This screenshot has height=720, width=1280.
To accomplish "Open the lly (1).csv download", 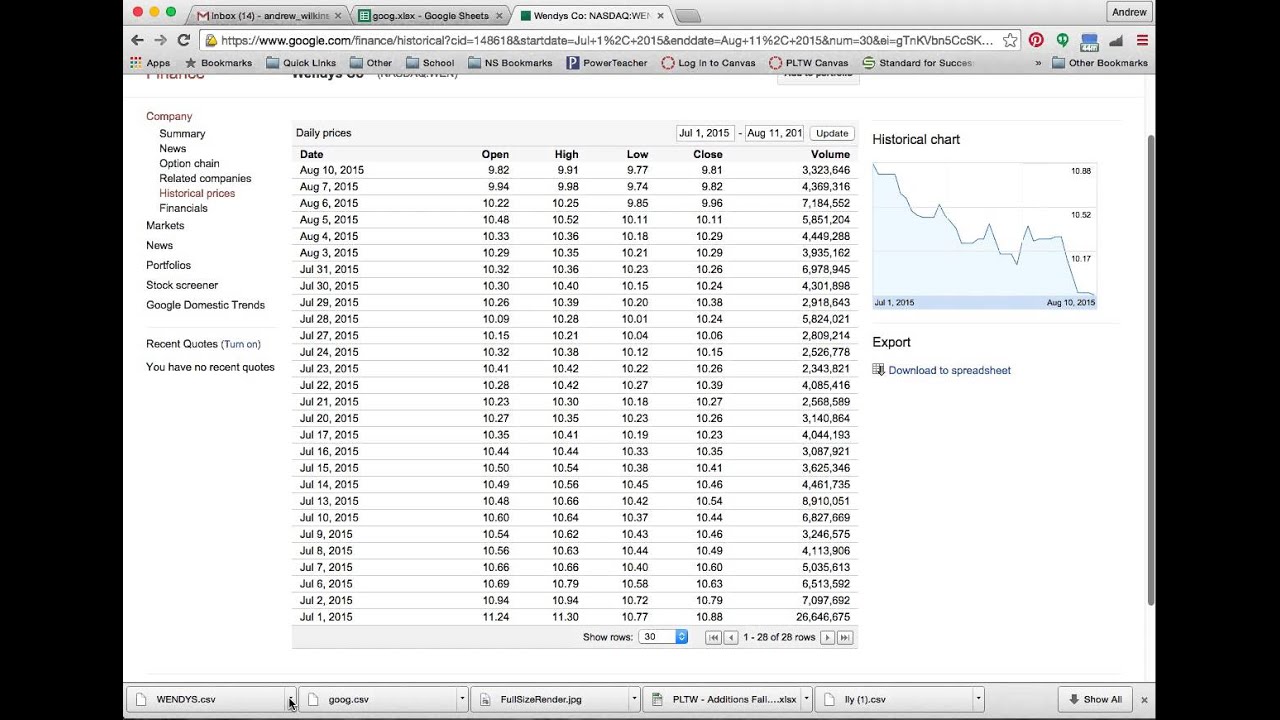I will [893, 699].
